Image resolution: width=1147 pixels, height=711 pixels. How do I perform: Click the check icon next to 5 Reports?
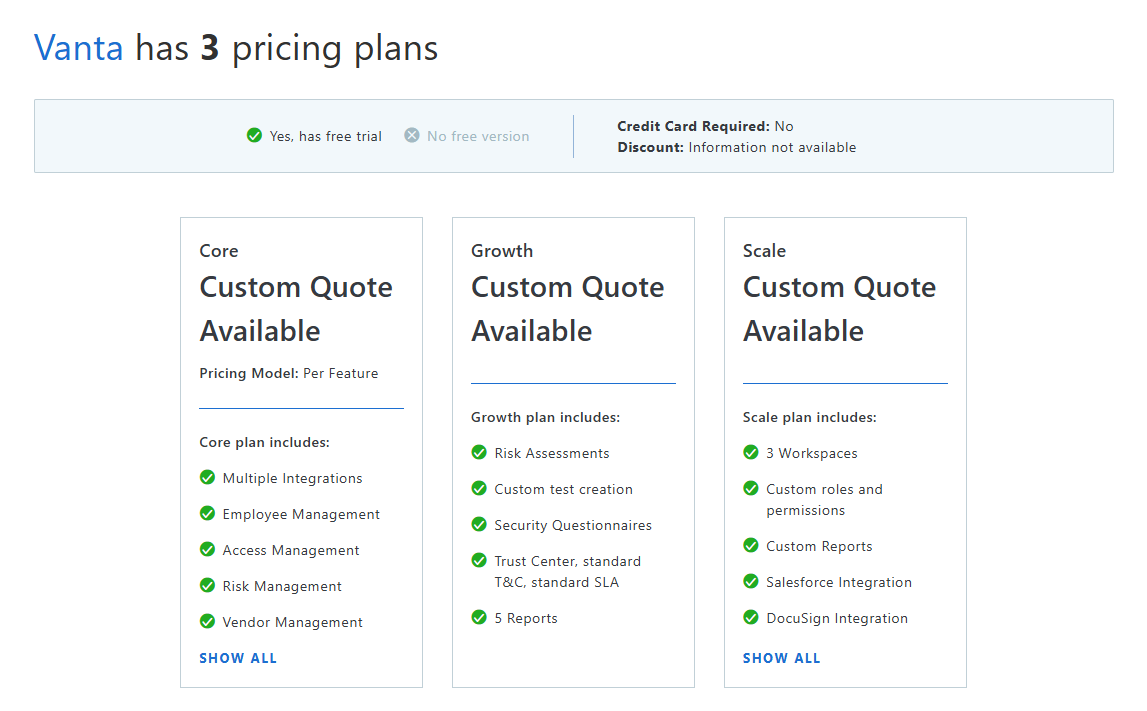(x=479, y=617)
